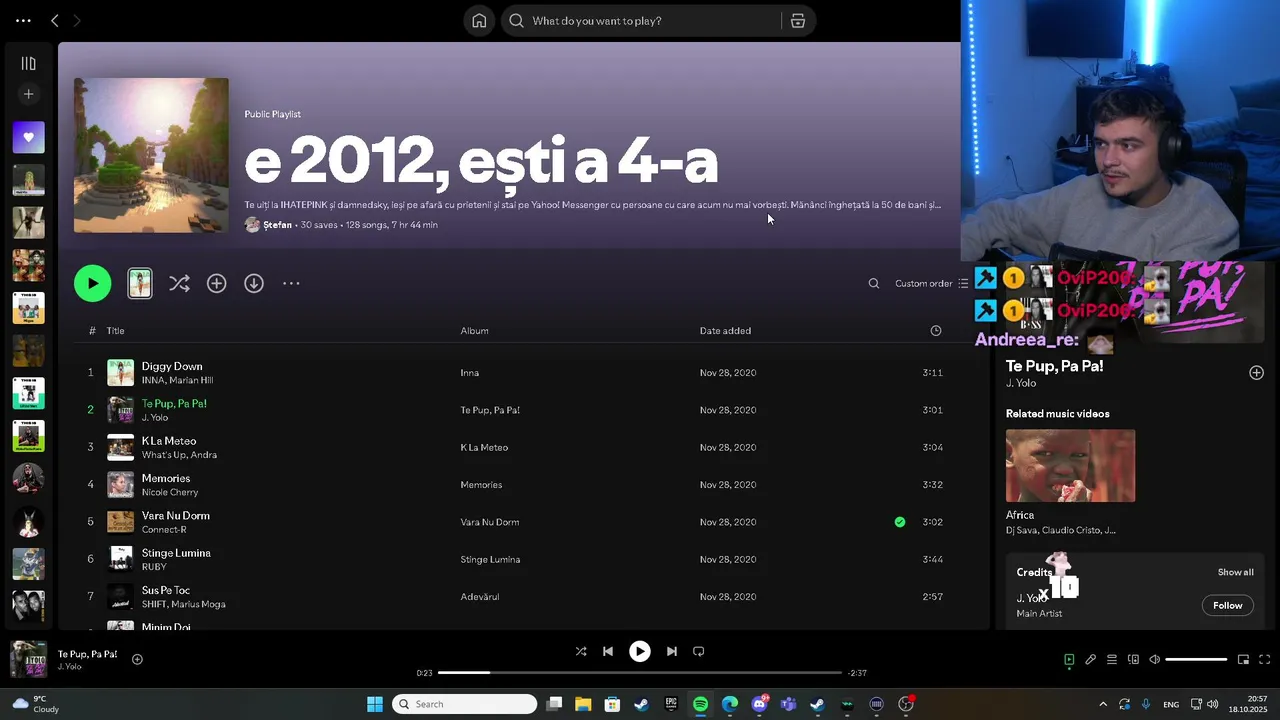Open the Adevărul album link

pos(480,596)
